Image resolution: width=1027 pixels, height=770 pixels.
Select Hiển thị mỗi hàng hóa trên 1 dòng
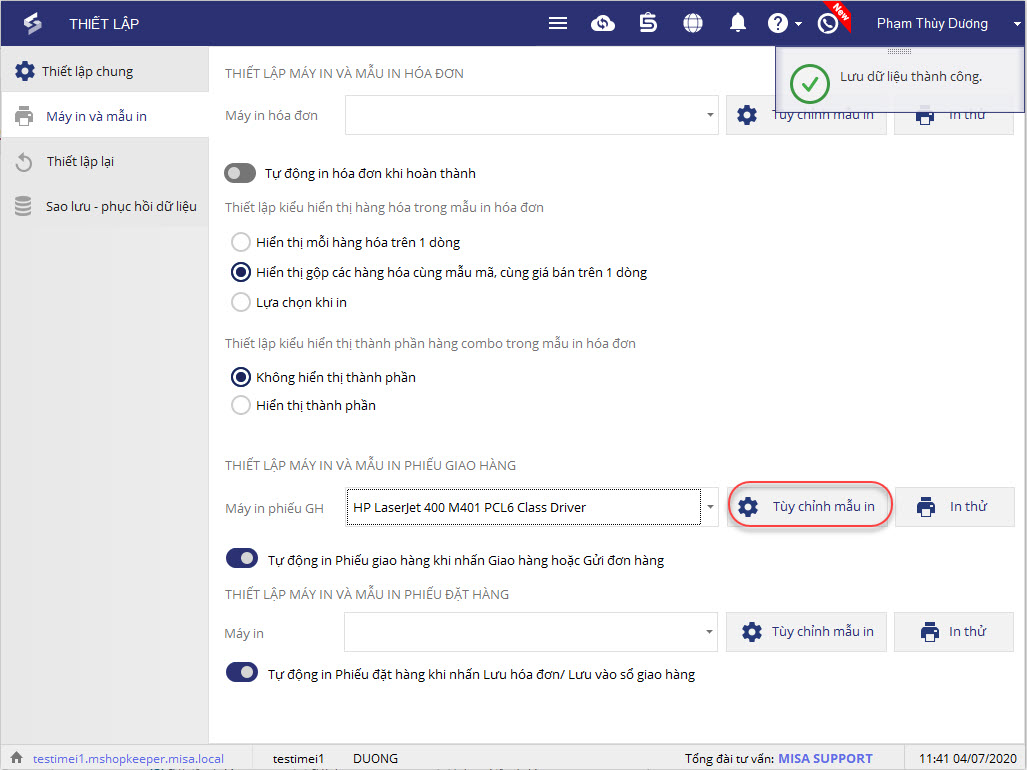coord(241,242)
